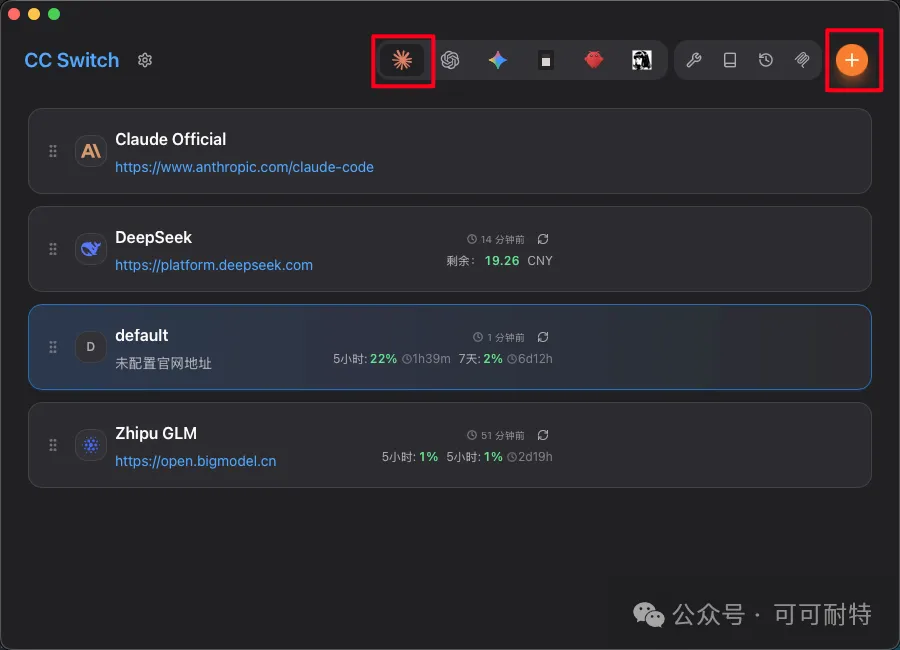The height and width of the screenshot is (650, 900).
Task: Grab the drag handle of Claude Official
Action: click(53, 151)
